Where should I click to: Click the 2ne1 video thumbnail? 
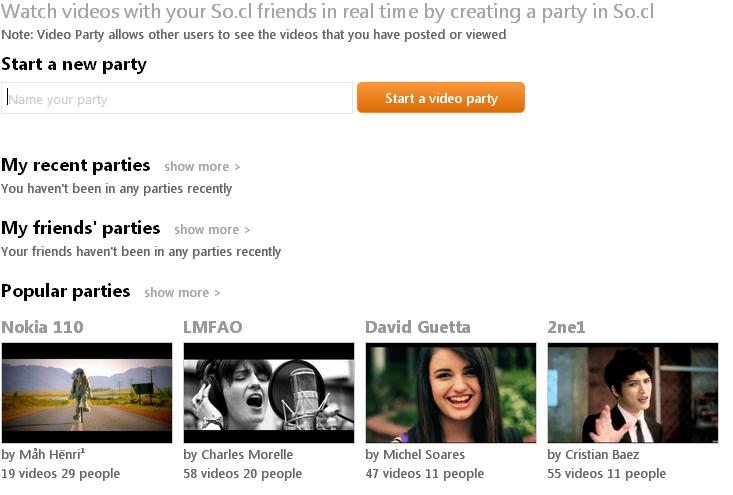[x=633, y=393]
